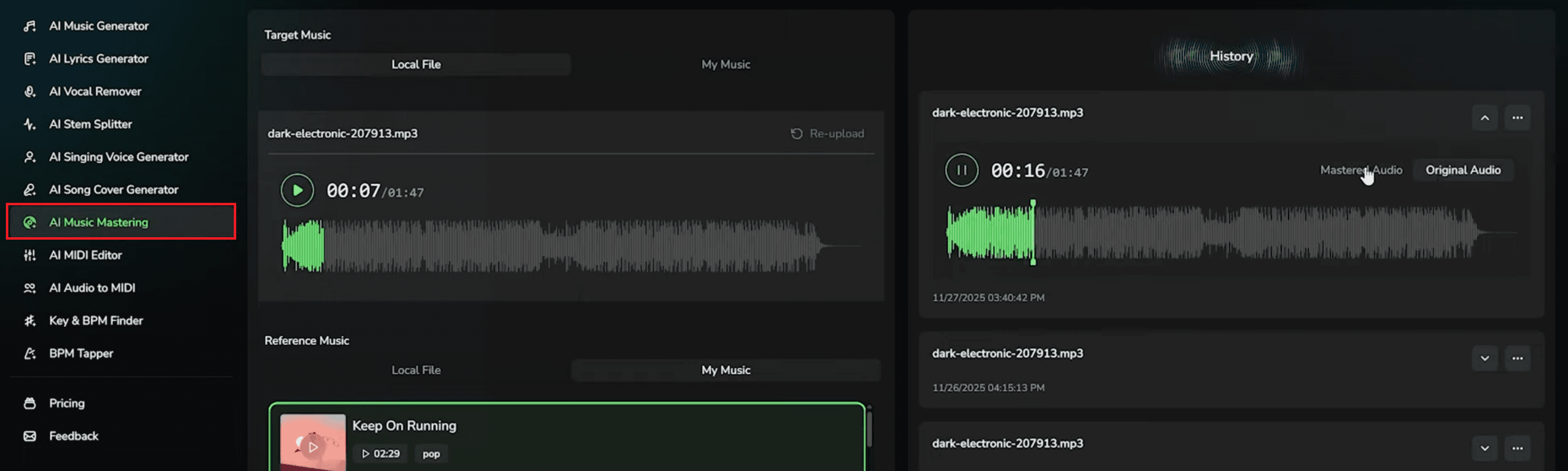The image size is (1568, 471).
Task: Select the AI Lyrics Generator menu item
Action: tap(99, 58)
